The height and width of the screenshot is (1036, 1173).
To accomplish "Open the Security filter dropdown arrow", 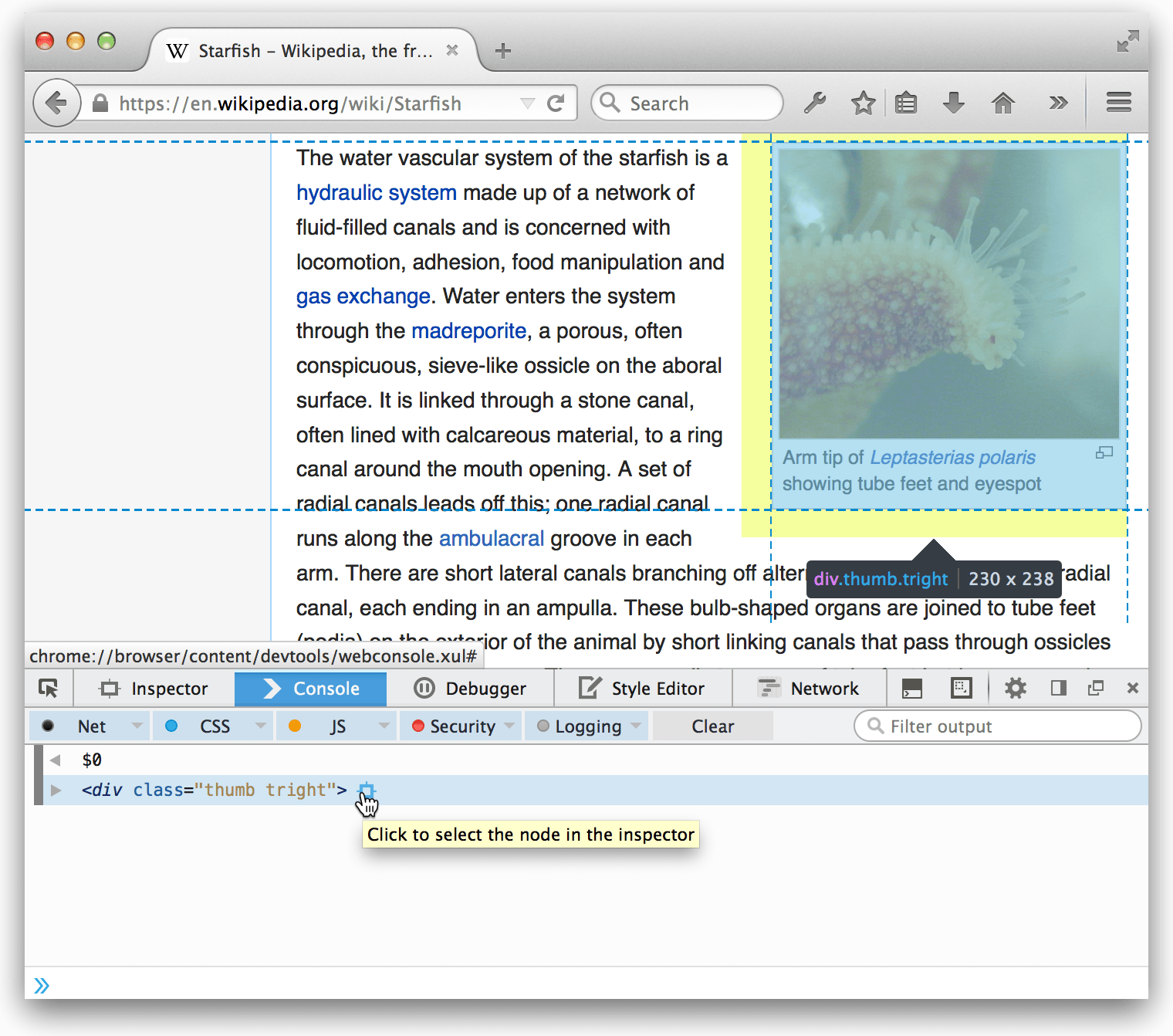I will point(509,726).
